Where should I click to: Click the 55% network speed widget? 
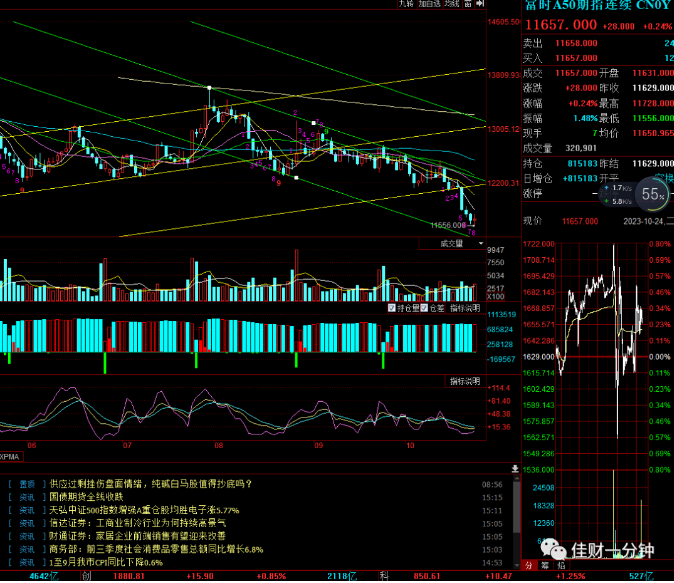pos(653,194)
